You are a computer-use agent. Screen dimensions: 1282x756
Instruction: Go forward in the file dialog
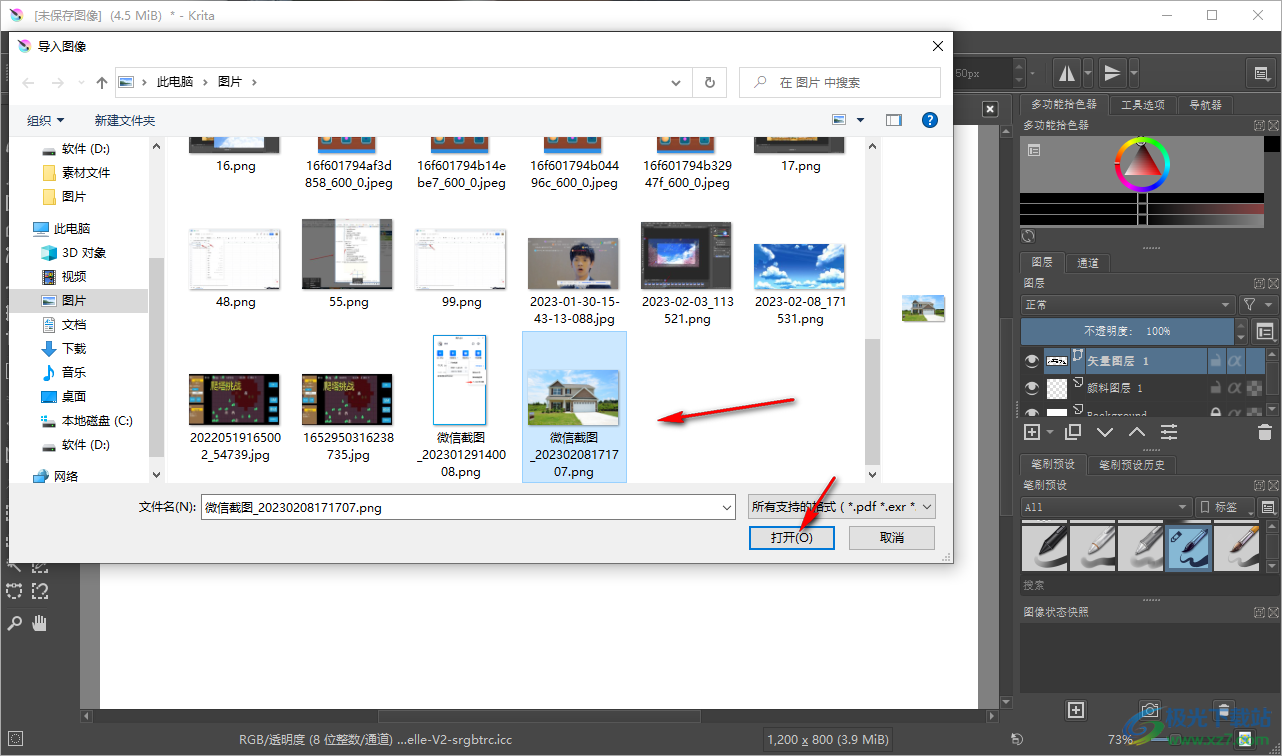(x=58, y=82)
